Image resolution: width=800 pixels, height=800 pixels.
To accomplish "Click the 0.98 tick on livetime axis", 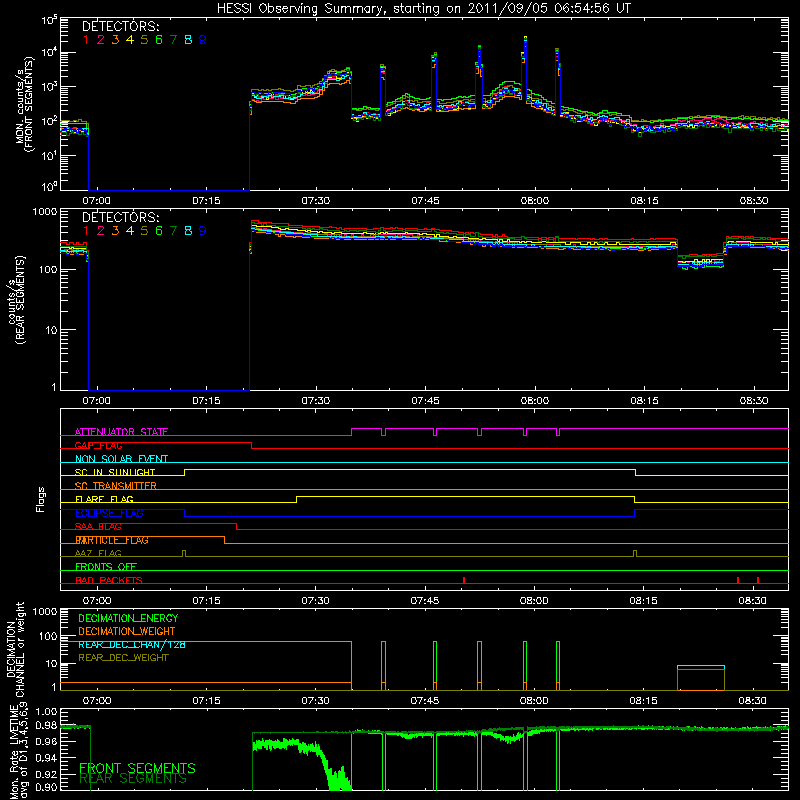I will (x=46, y=726).
